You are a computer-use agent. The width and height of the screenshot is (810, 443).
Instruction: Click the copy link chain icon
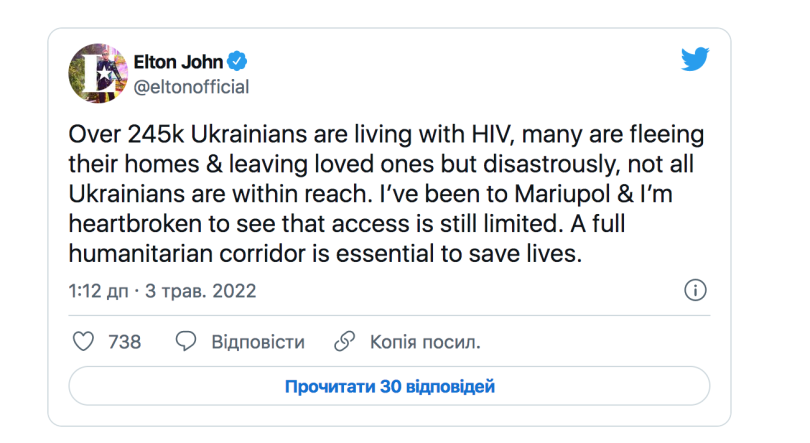pos(344,342)
